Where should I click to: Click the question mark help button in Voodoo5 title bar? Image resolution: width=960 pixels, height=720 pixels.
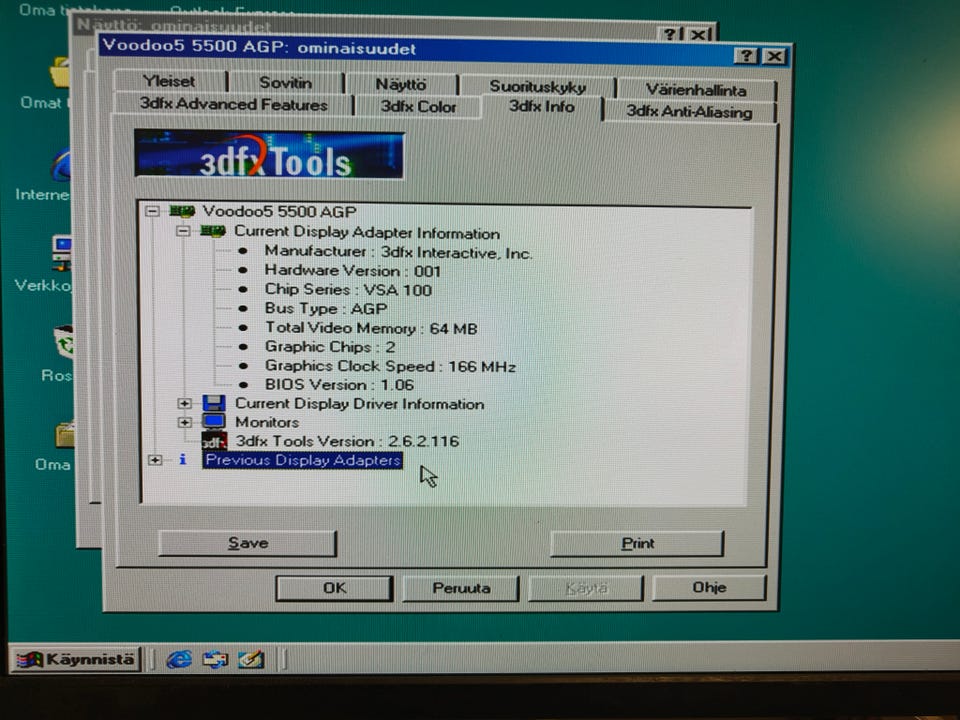(x=746, y=56)
